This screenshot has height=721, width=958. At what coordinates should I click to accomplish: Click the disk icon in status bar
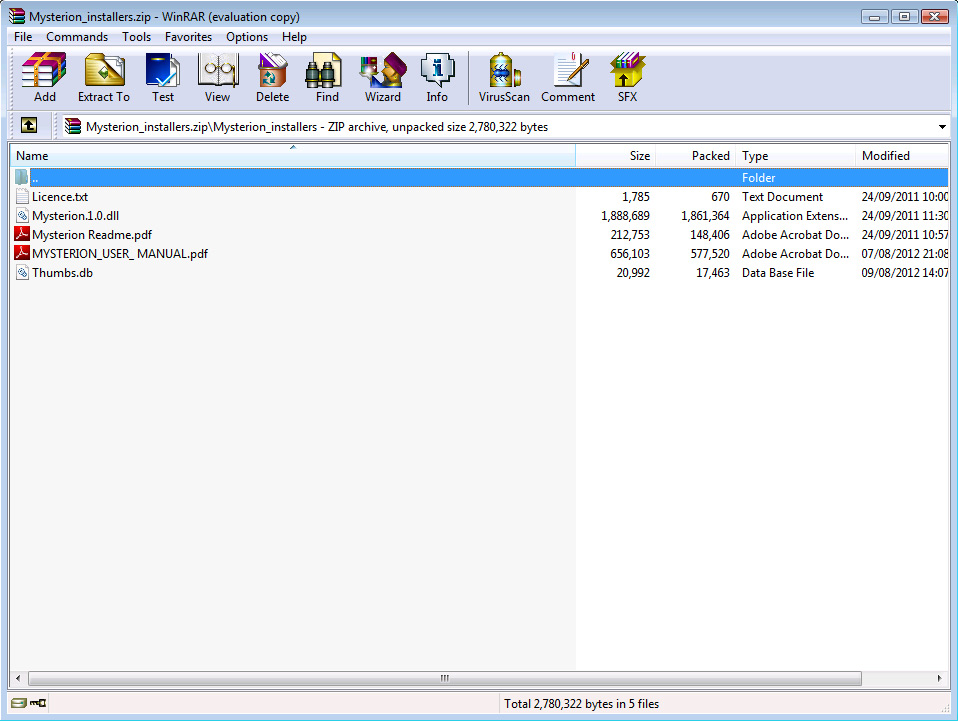18,703
